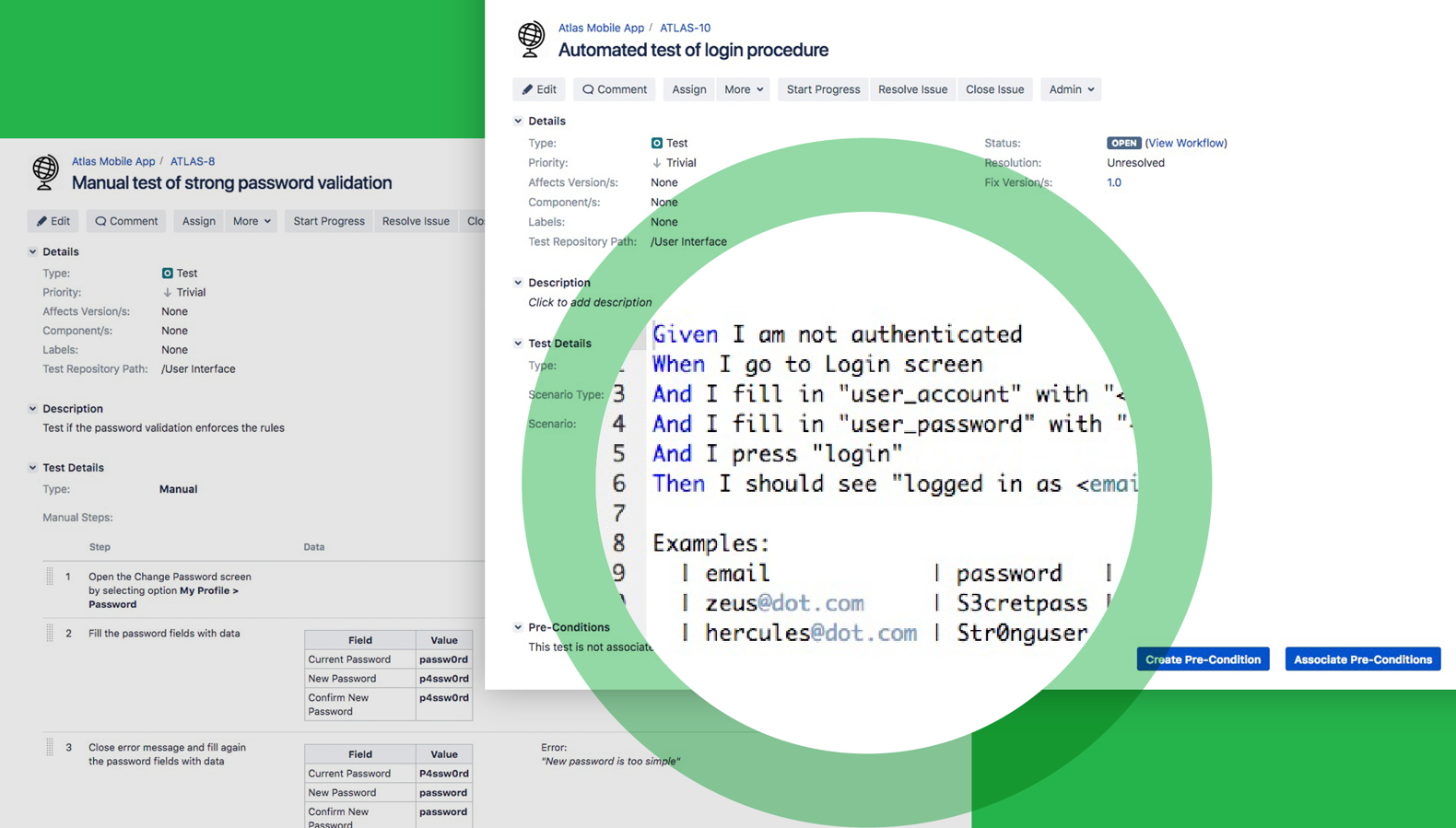Click '/User Interface' repository path in ATLAS-8
Image resolution: width=1456 pixels, height=828 pixels.
coord(198,369)
